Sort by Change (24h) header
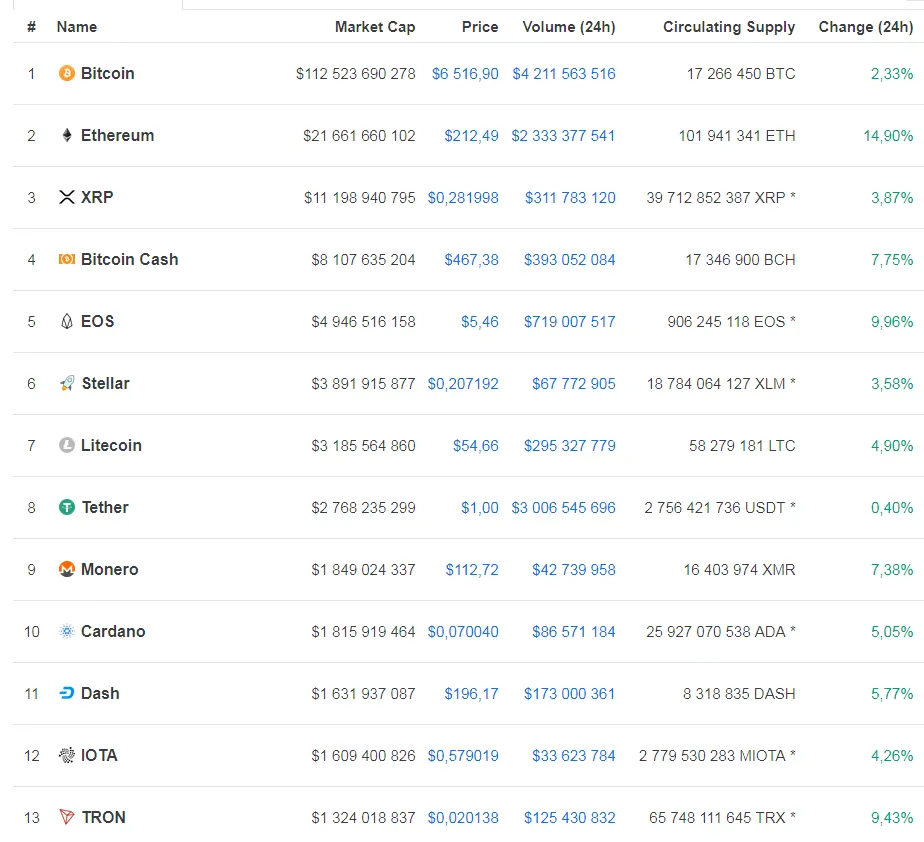 tap(866, 27)
